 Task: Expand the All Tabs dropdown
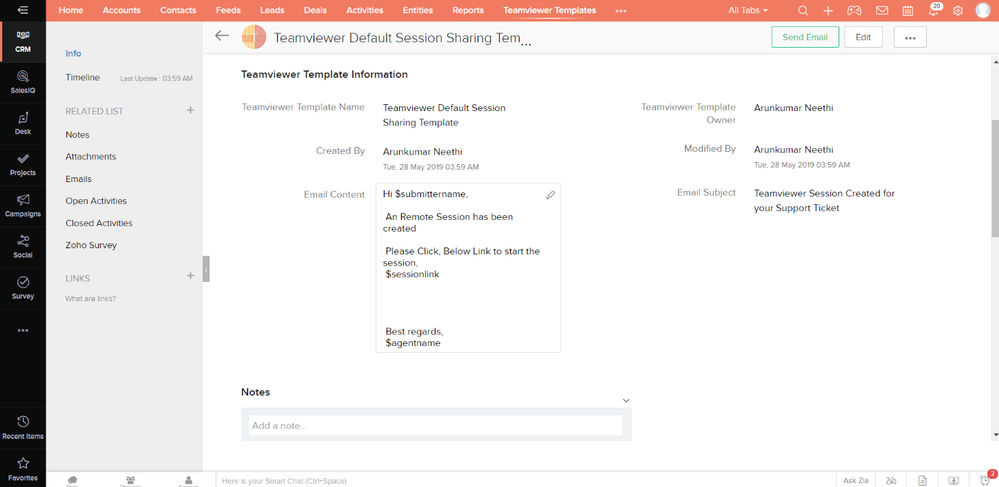748,10
